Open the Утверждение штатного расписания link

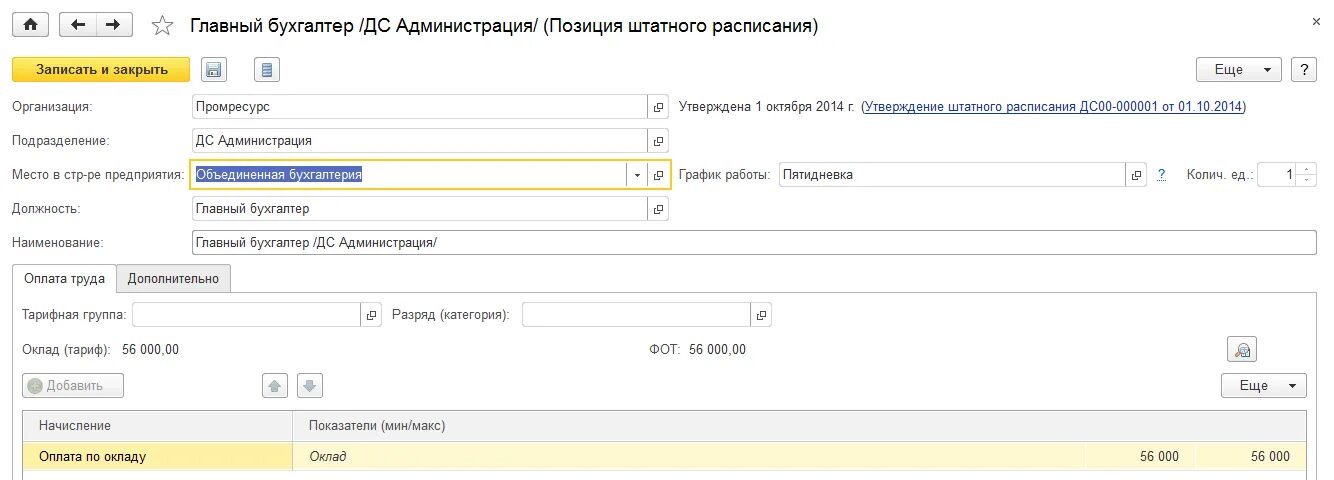1053,106
